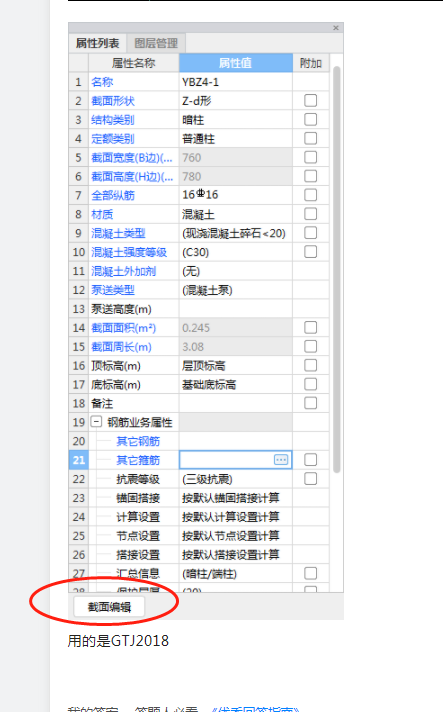Click the 属性值 column header

236,63
